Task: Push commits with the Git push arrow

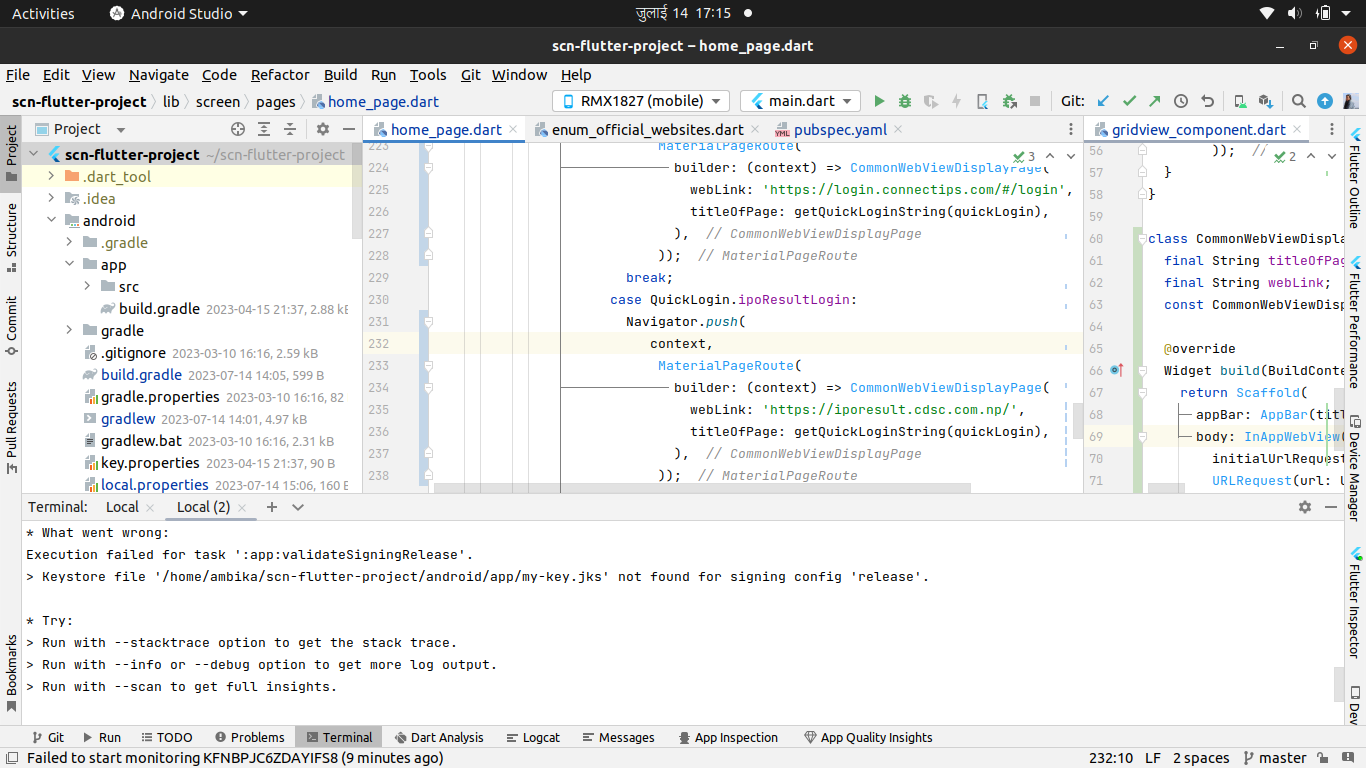Action: point(1155,101)
